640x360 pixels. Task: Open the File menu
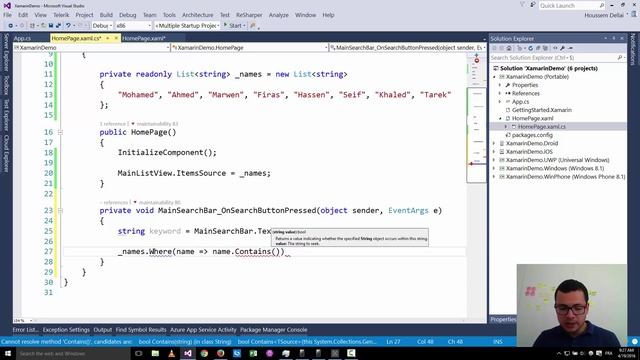coord(7,15)
